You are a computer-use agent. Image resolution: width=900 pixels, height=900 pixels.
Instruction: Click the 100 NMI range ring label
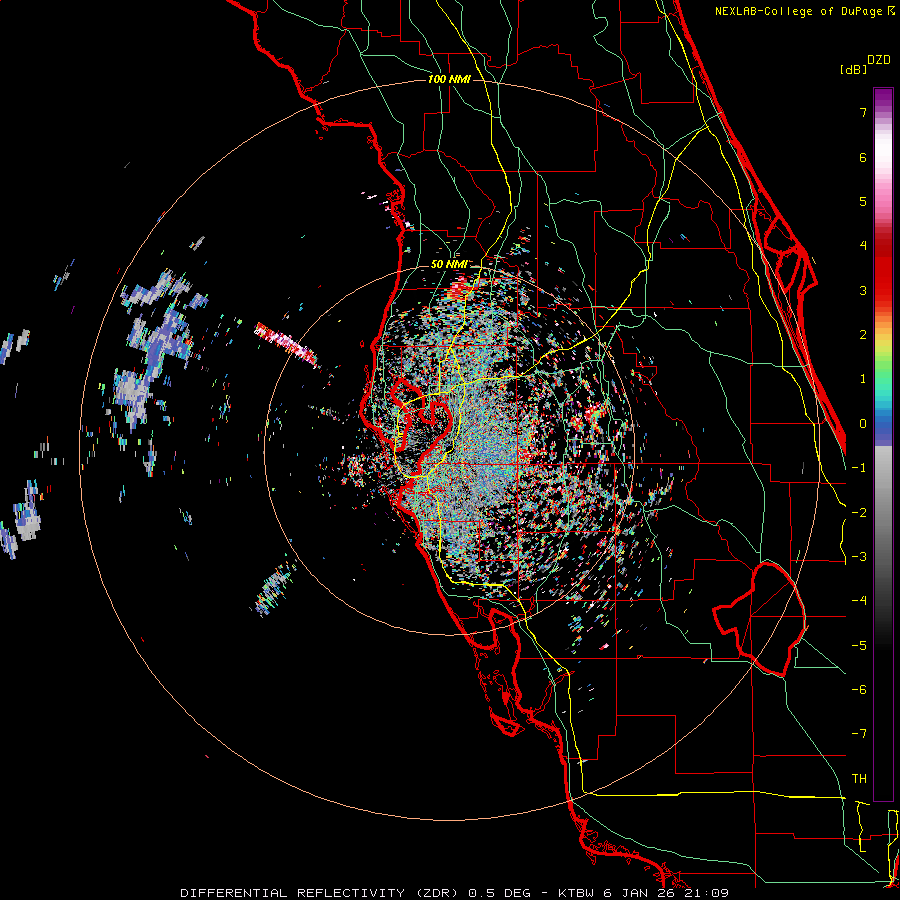[x=449, y=79]
